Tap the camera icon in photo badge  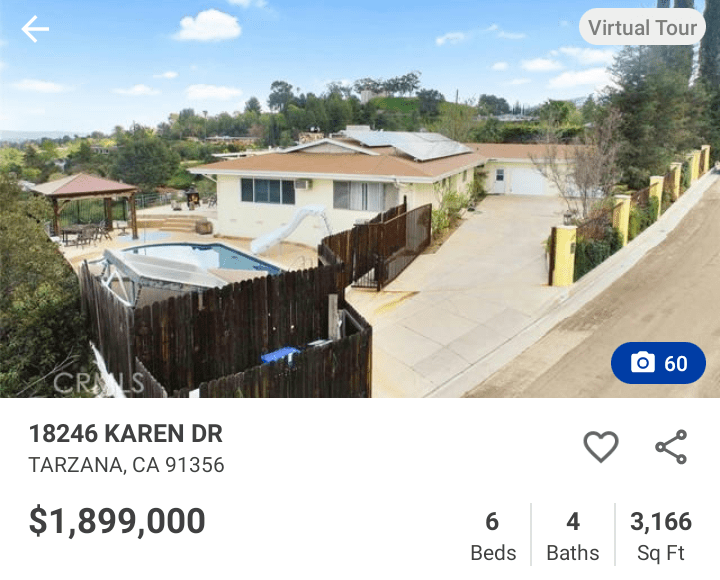pyautogui.click(x=643, y=363)
